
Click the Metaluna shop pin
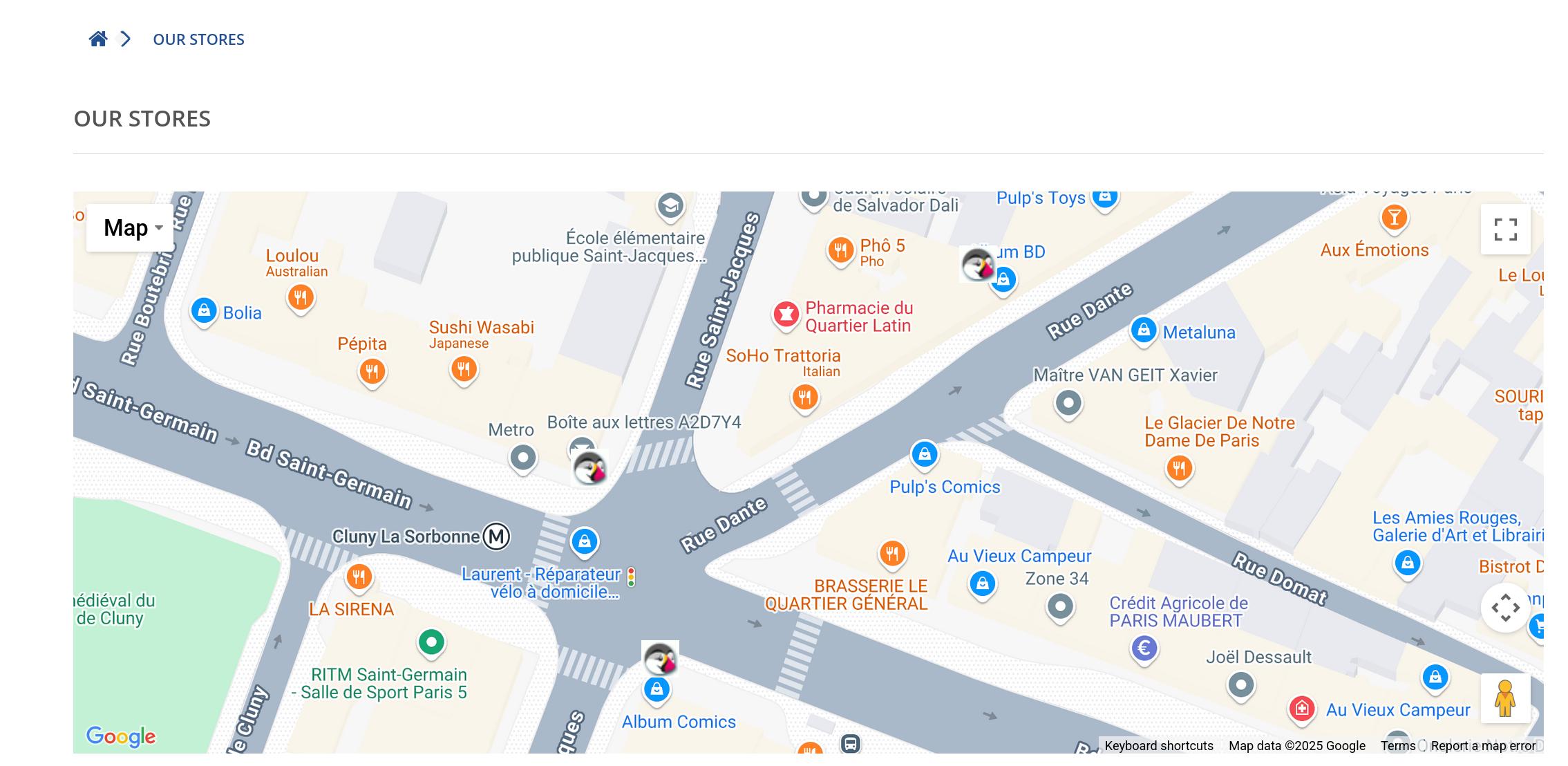pyautogui.click(x=1144, y=330)
